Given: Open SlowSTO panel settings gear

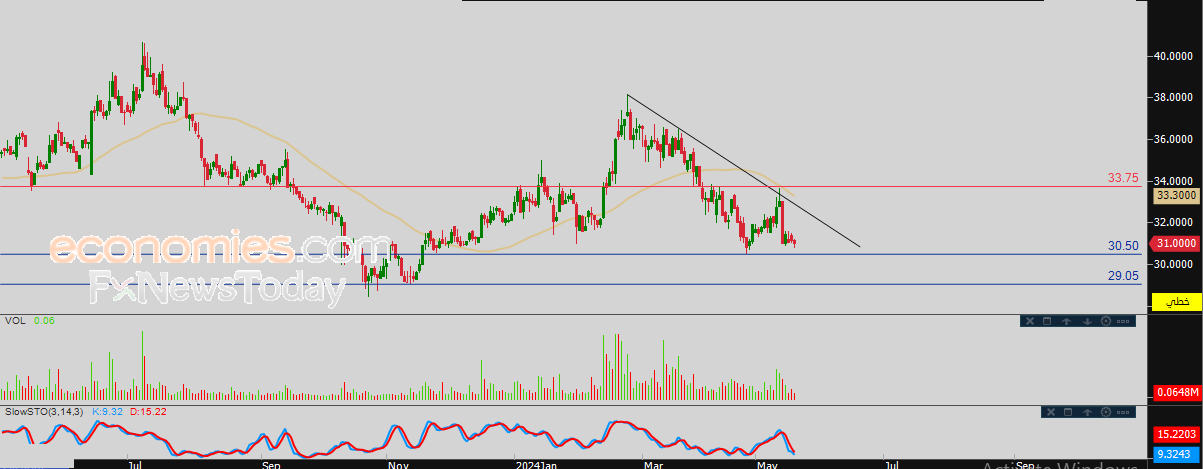Looking at the screenshot, I should coord(1106,412).
